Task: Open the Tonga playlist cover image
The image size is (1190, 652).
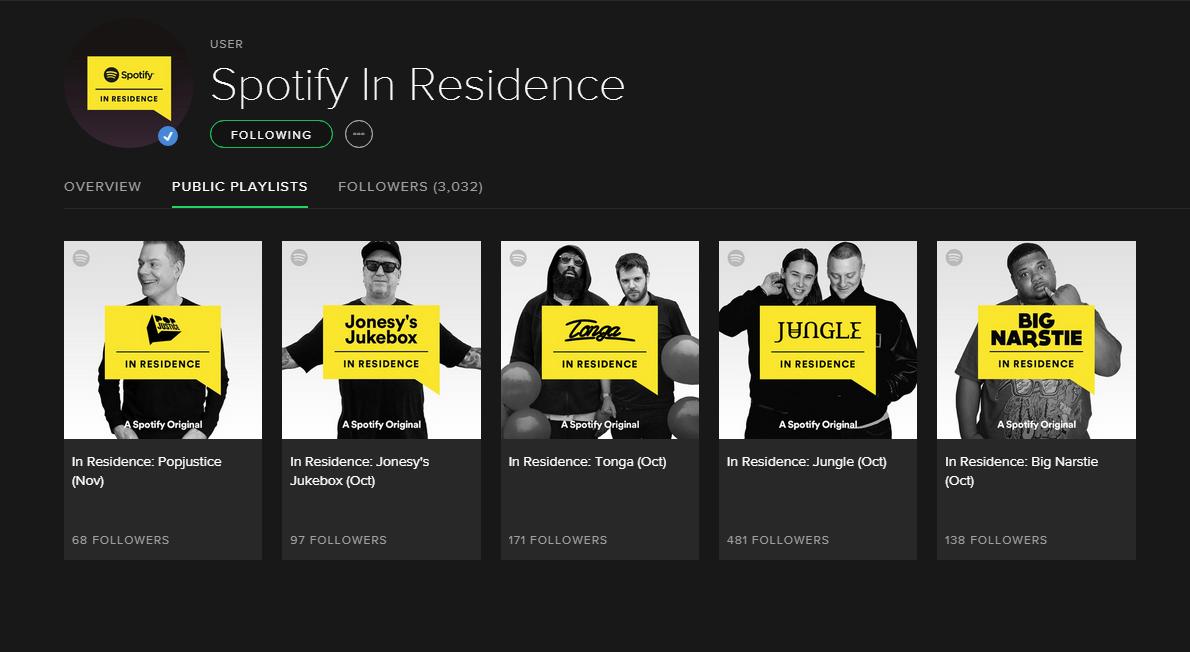Action: (x=600, y=340)
